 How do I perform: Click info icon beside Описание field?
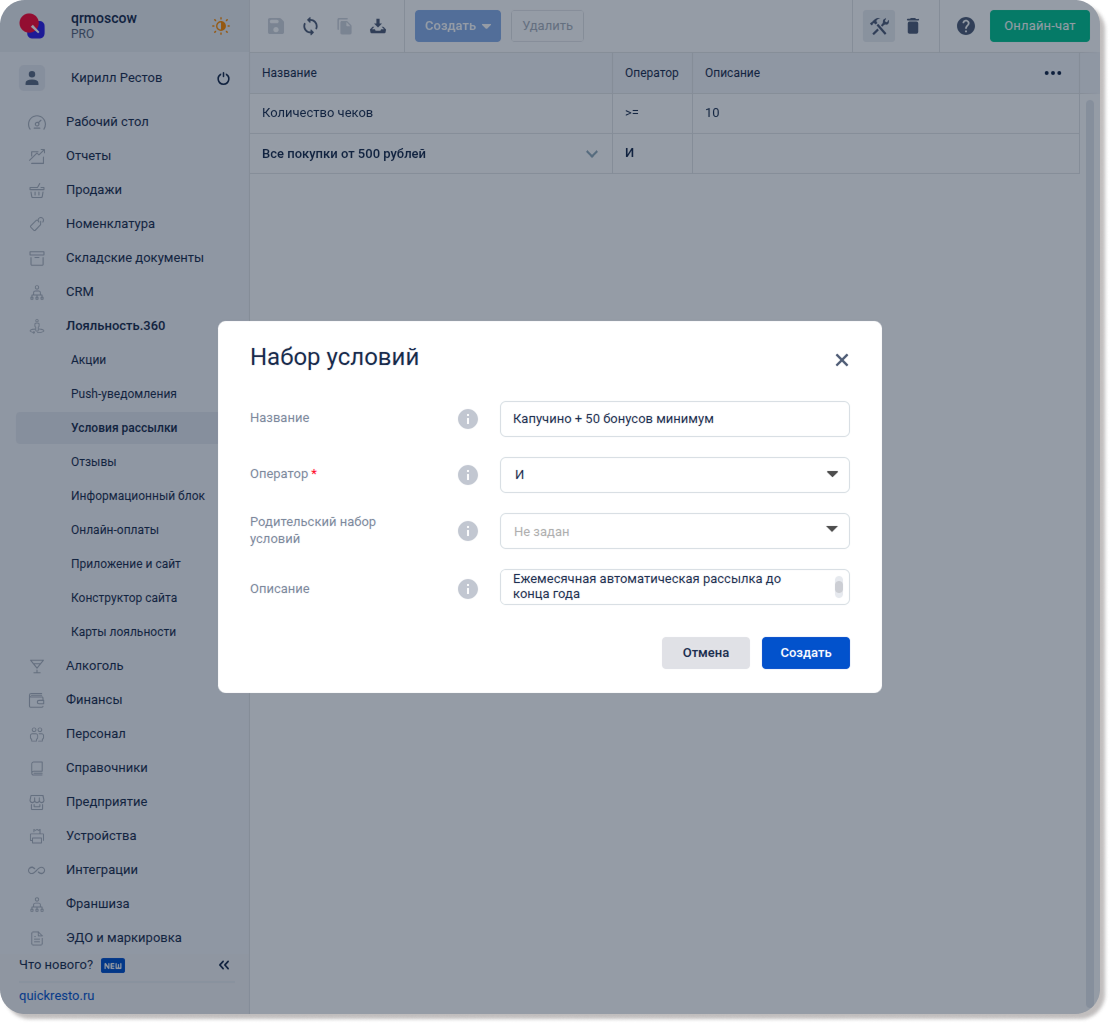[467, 589]
